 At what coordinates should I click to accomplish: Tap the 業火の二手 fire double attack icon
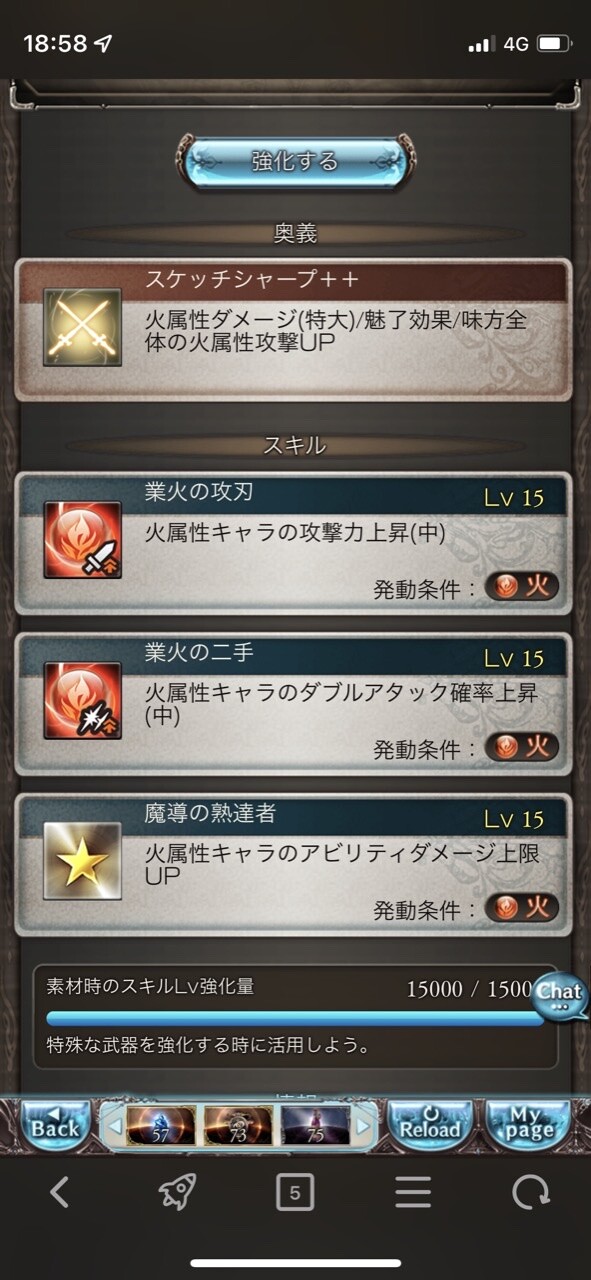(x=82, y=700)
